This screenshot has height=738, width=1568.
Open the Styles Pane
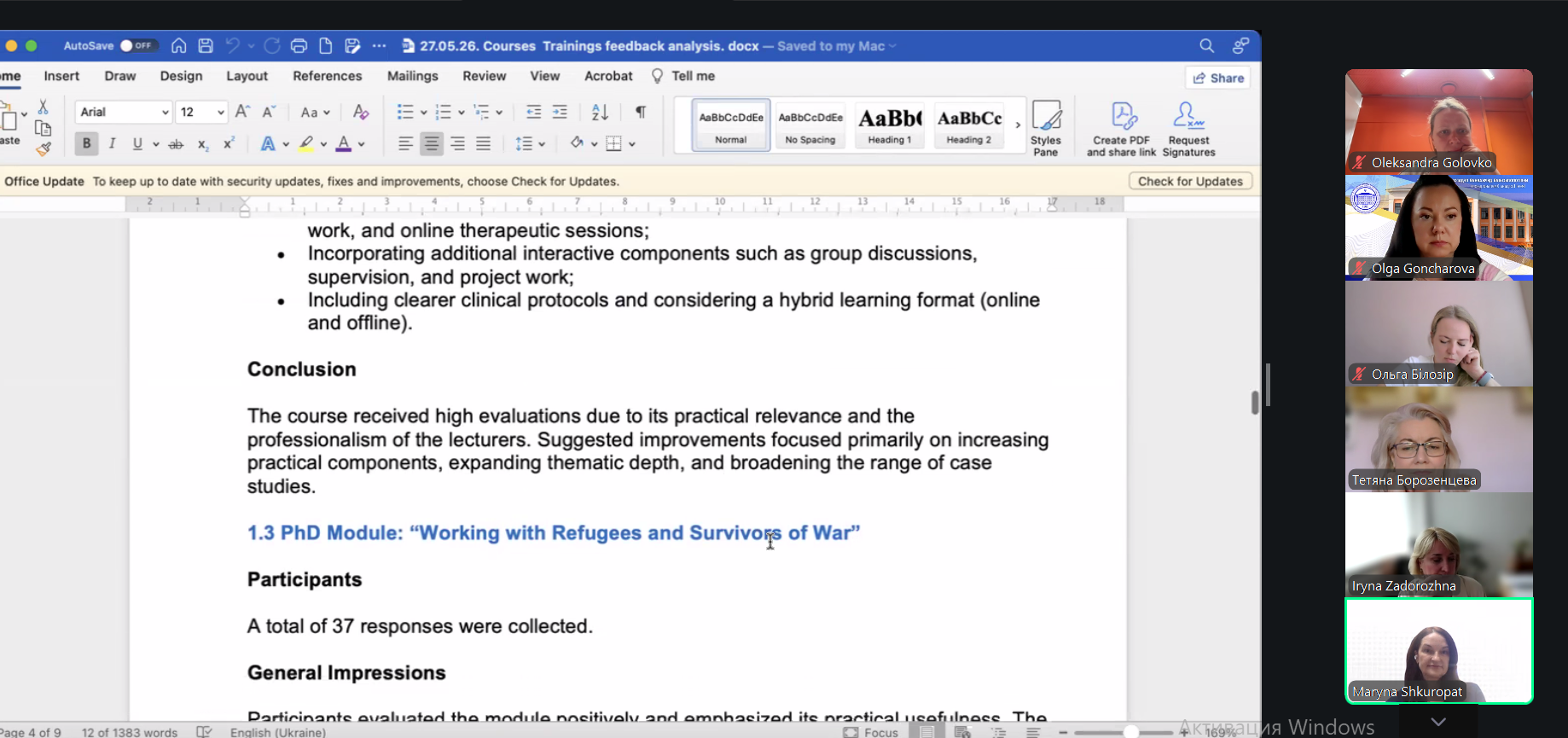(x=1046, y=129)
